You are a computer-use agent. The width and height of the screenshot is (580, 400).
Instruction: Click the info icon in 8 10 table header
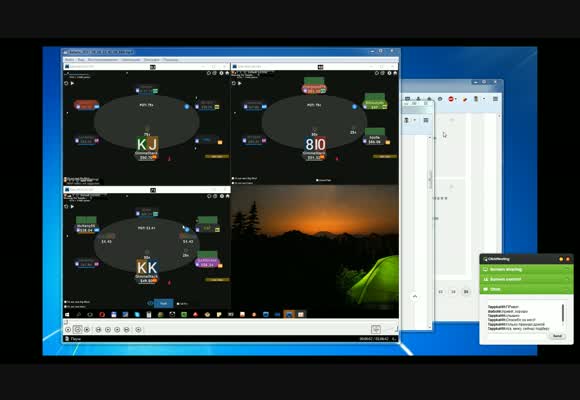[x=389, y=73]
